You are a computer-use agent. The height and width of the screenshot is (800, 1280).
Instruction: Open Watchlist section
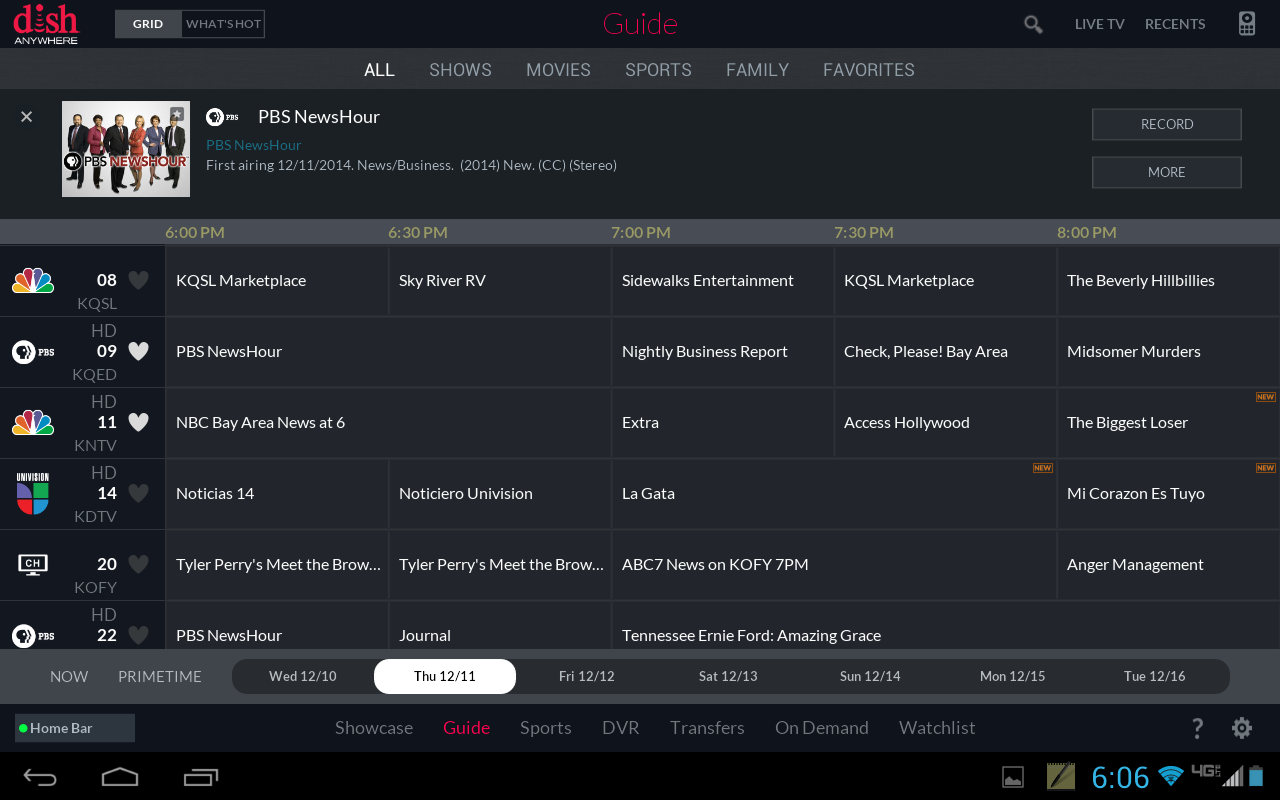tap(937, 728)
